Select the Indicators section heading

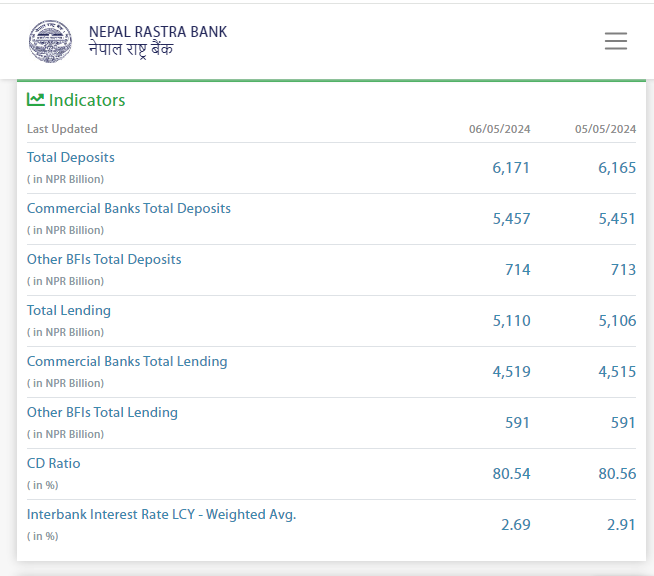(87, 100)
